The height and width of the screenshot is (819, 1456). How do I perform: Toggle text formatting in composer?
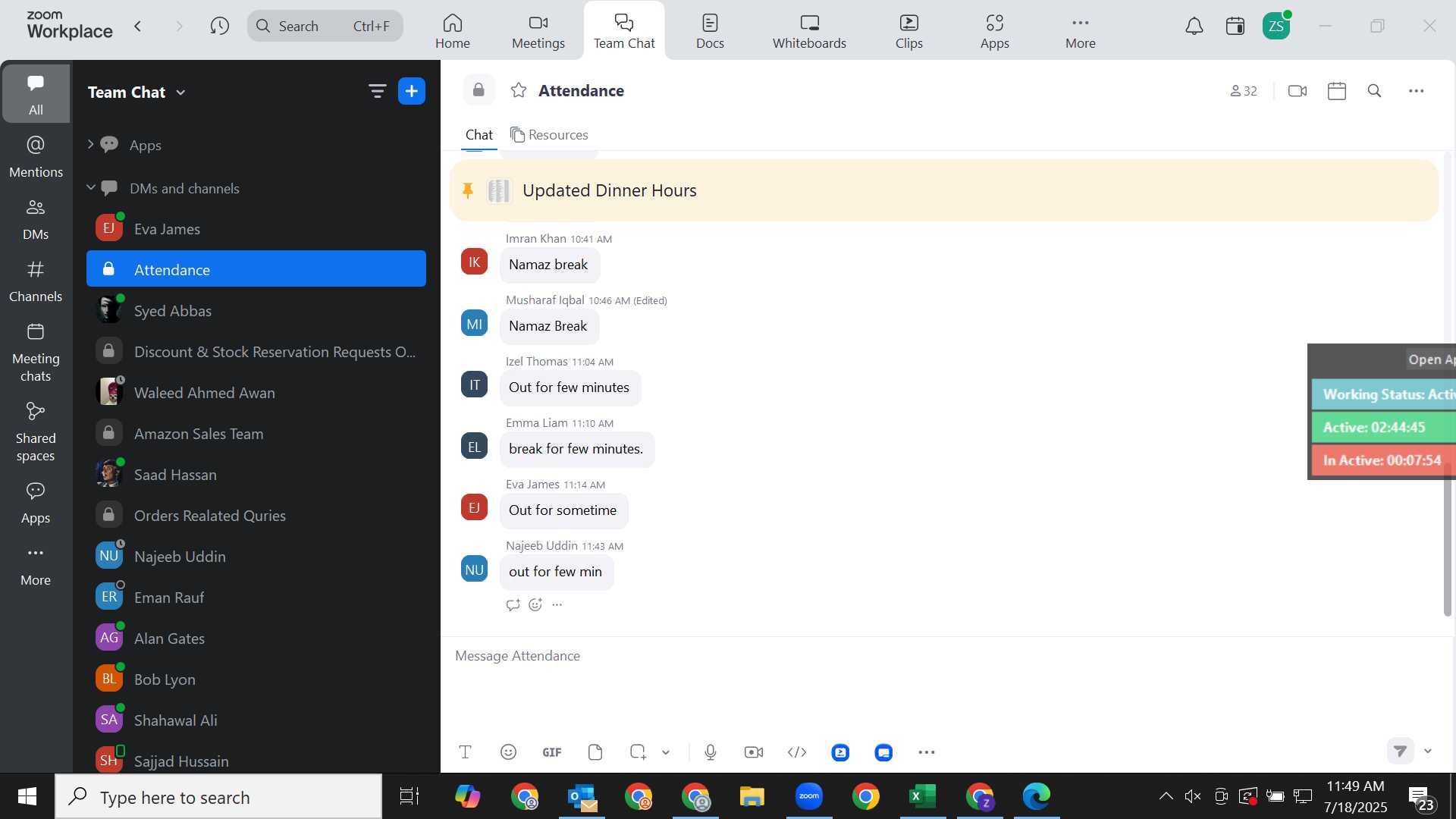pos(465,752)
